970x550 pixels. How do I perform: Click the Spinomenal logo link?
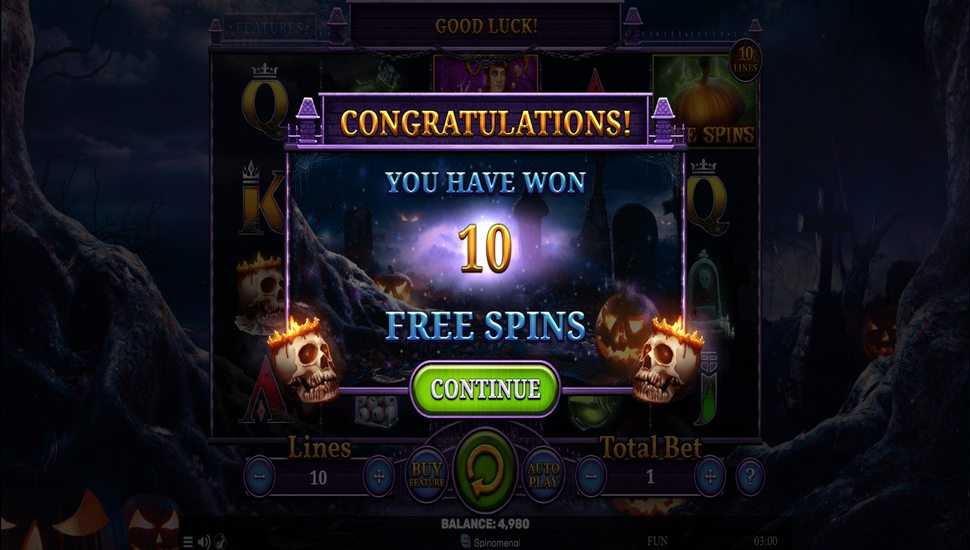click(x=491, y=543)
